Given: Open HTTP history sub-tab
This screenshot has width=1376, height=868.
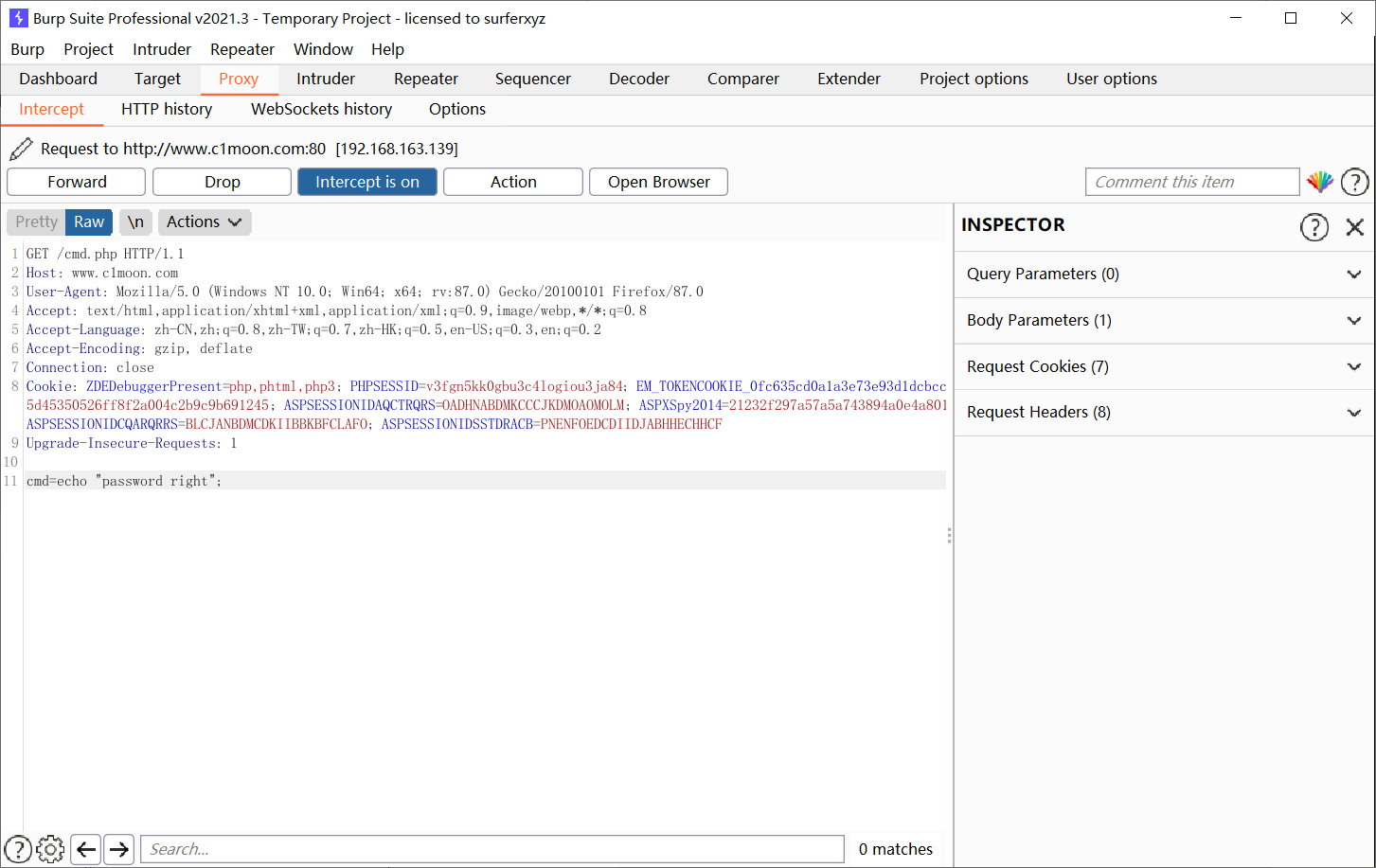Looking at the screenshot, I should 167,109.
